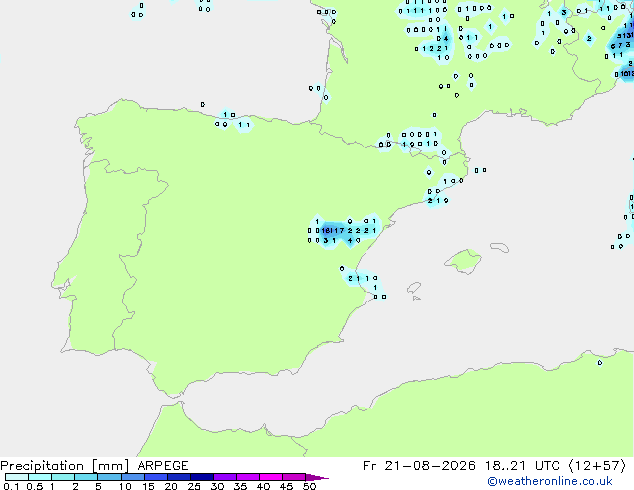Open the weatheronline.co.uk copyright link

pos(550,481)
